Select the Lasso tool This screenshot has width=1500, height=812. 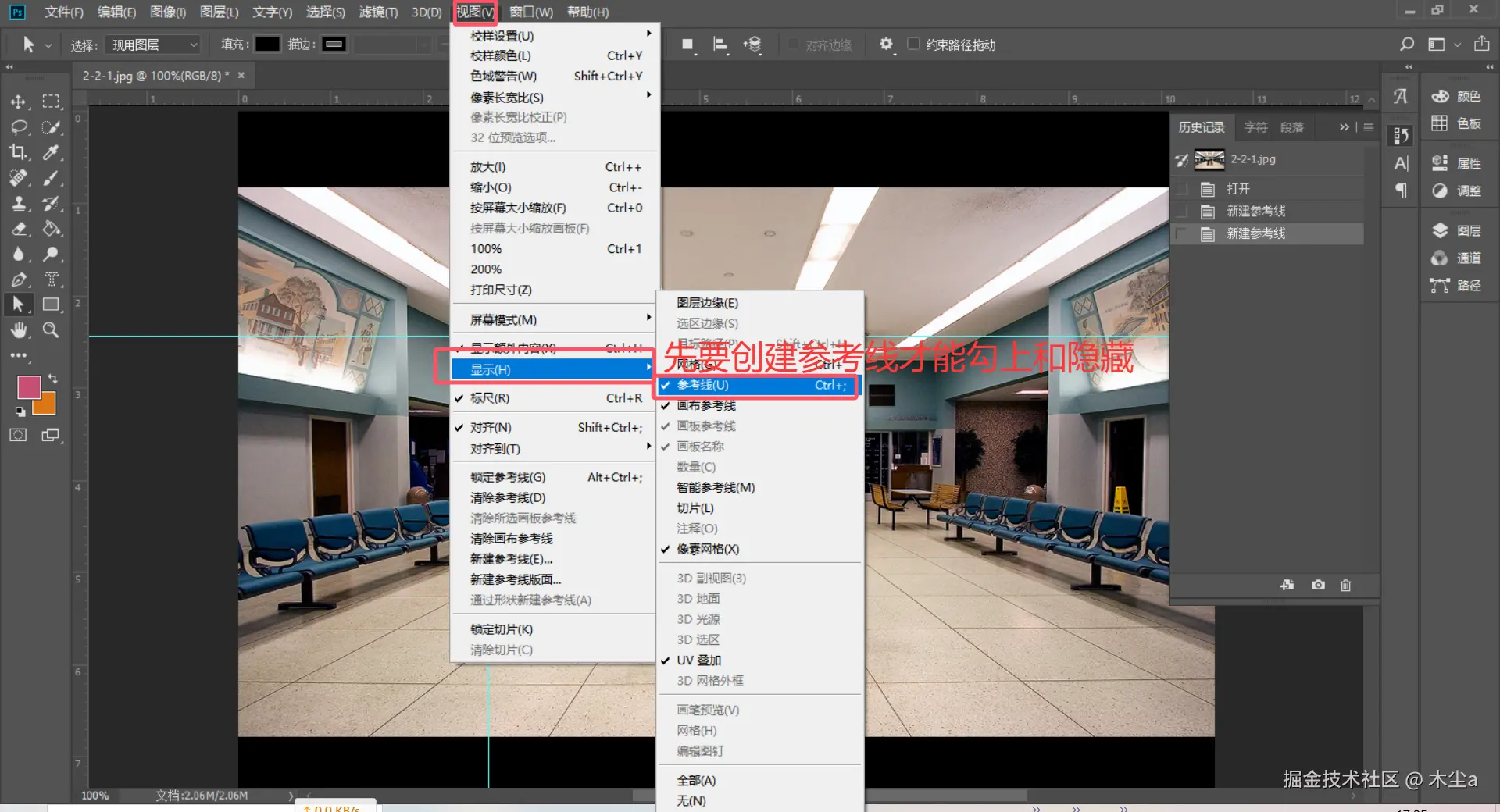[x=18, y=127]
